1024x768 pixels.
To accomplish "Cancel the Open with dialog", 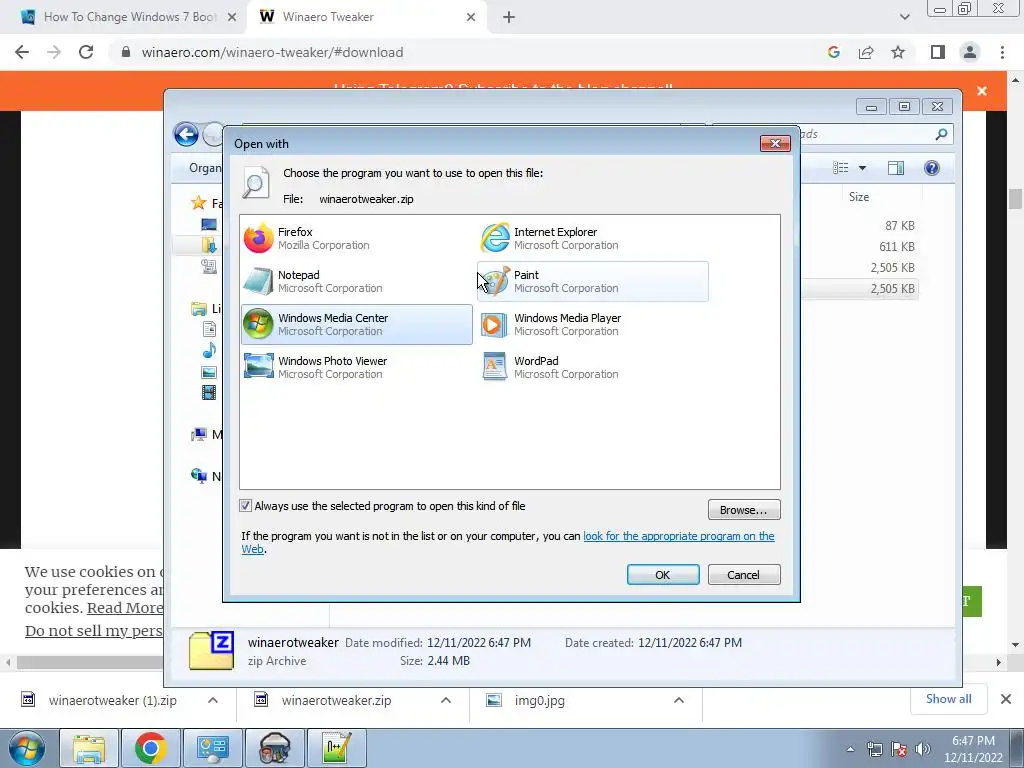I will [744, 575].
